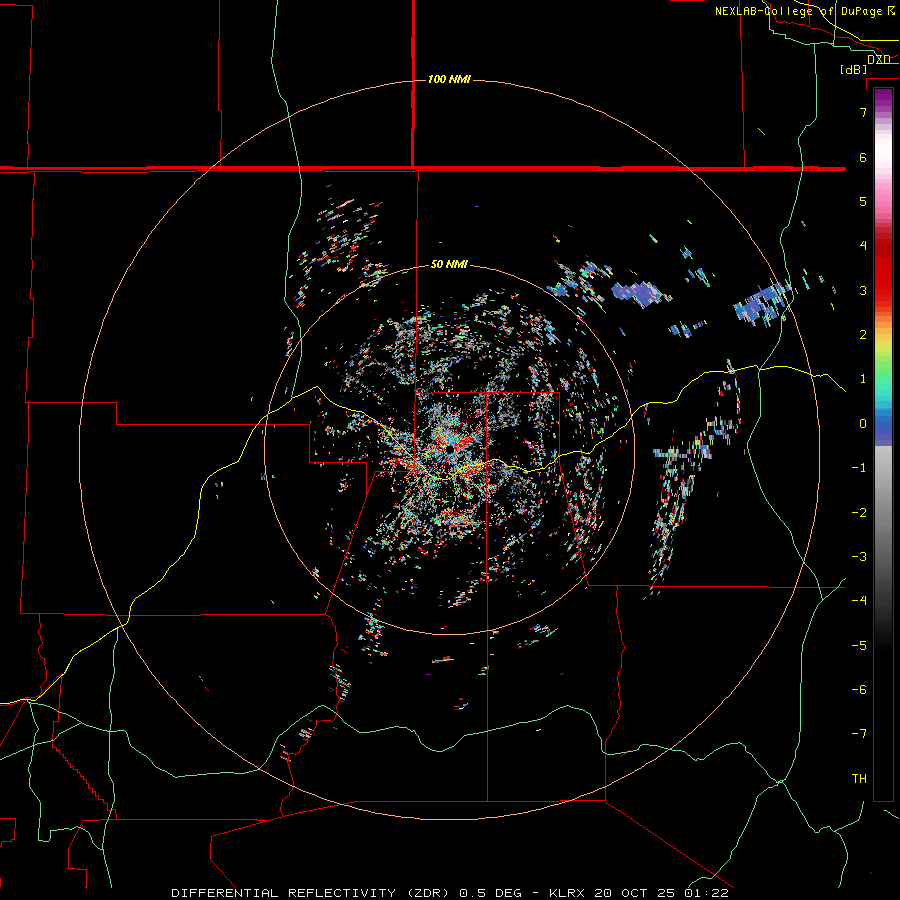Image resolution: width=900 pixels, height=900 pixels.
Task: Click the "6" value on the color scale
Action: pos(863,157)
